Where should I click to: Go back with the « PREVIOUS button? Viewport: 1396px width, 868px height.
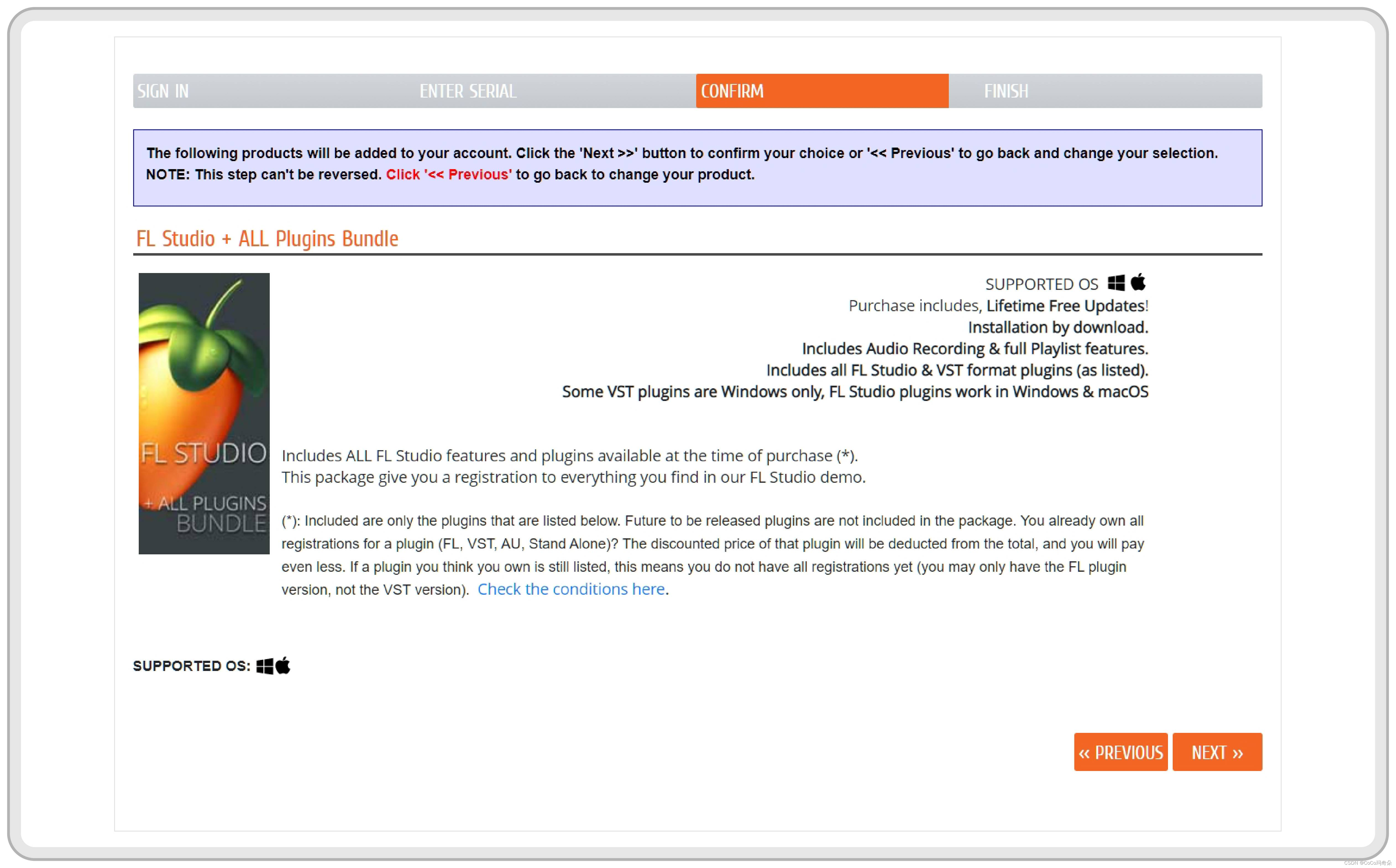(x=1120, y=751)
